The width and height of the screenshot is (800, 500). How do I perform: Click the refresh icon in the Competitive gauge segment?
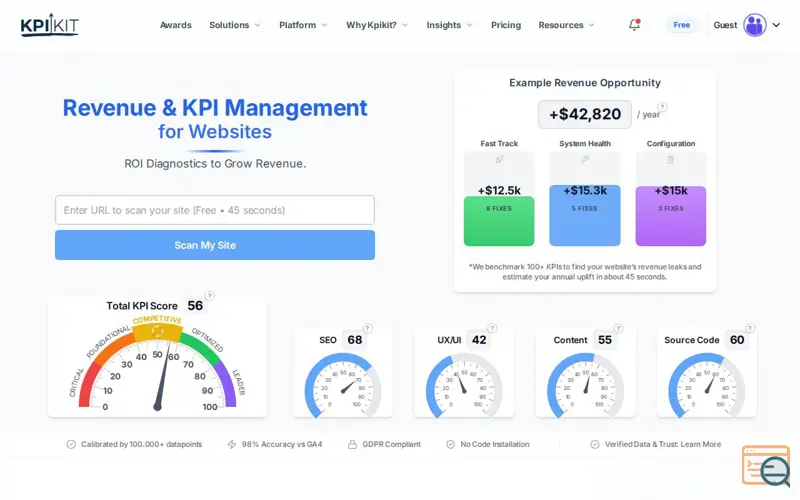[x=158, y=332]
